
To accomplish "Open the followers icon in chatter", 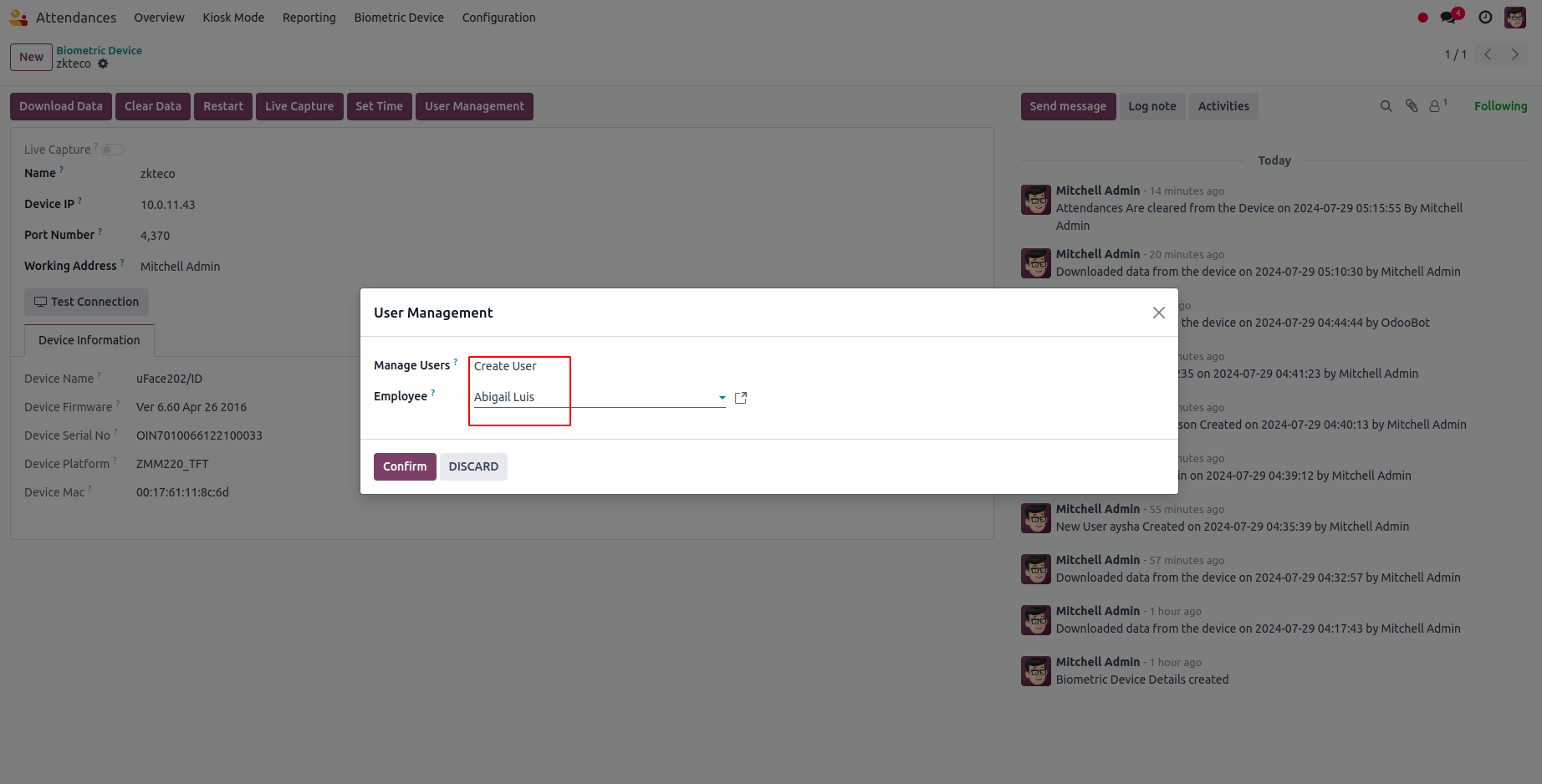I will coord(1437,106).
